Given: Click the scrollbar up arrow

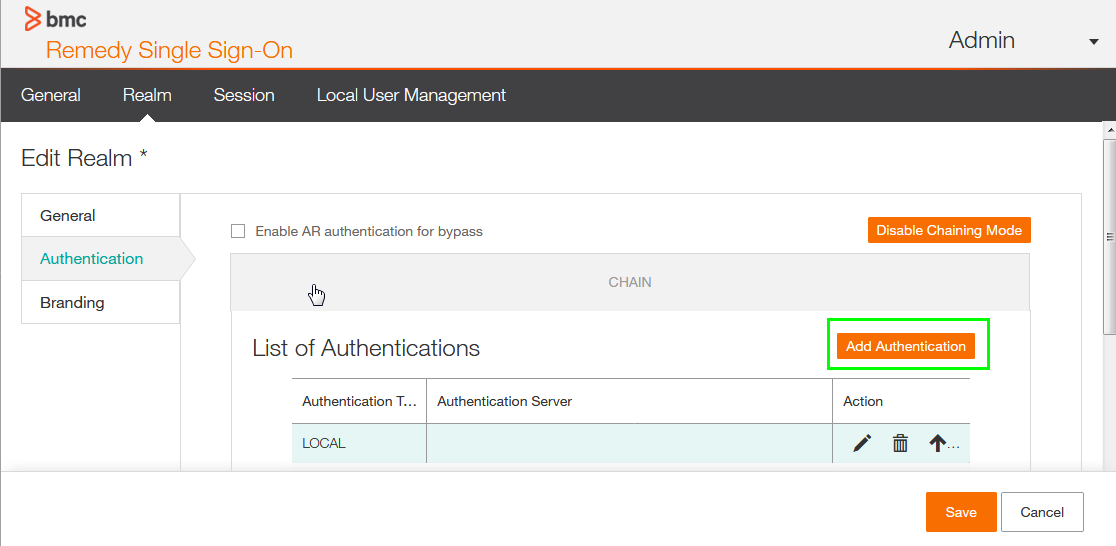Looking at the screenshot, I should pyautogui.click(x=1109, y=129).
